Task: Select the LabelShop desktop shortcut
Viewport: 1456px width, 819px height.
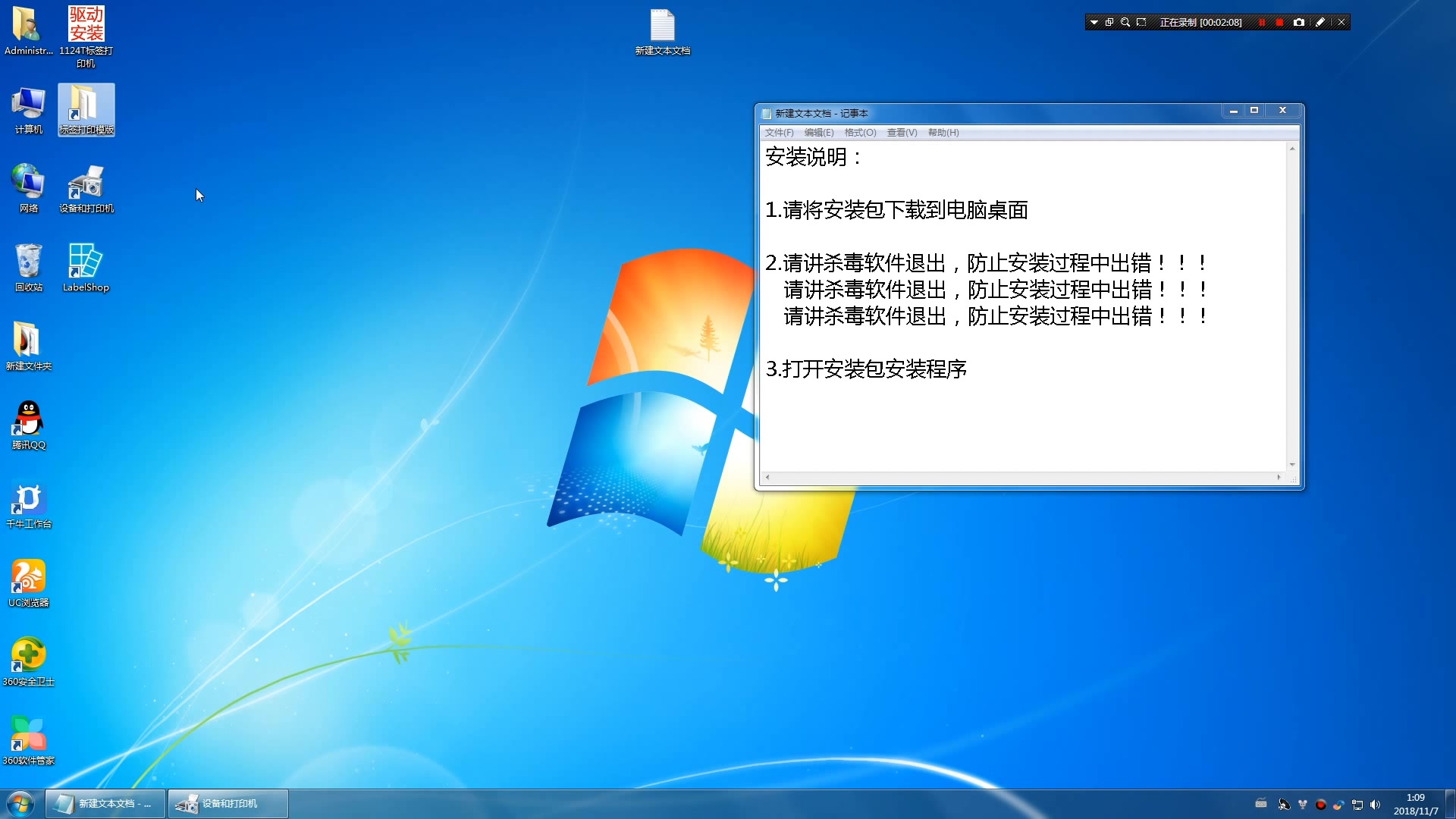Action: pyautogui.click(x=86, y=268)
